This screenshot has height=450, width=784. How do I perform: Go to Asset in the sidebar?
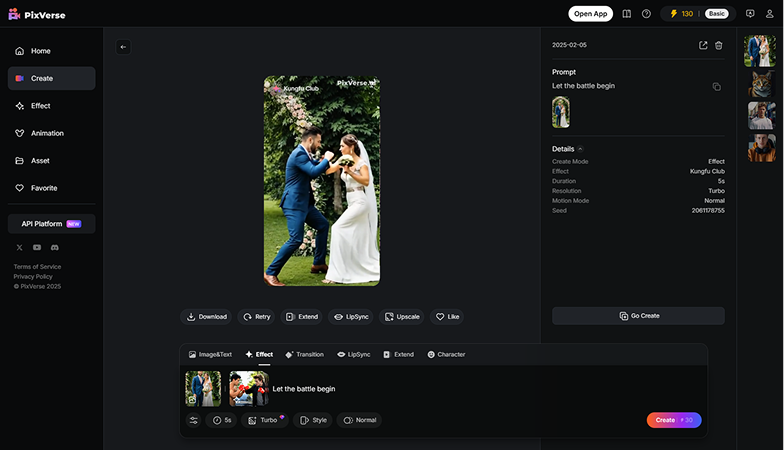pos(39,160)
